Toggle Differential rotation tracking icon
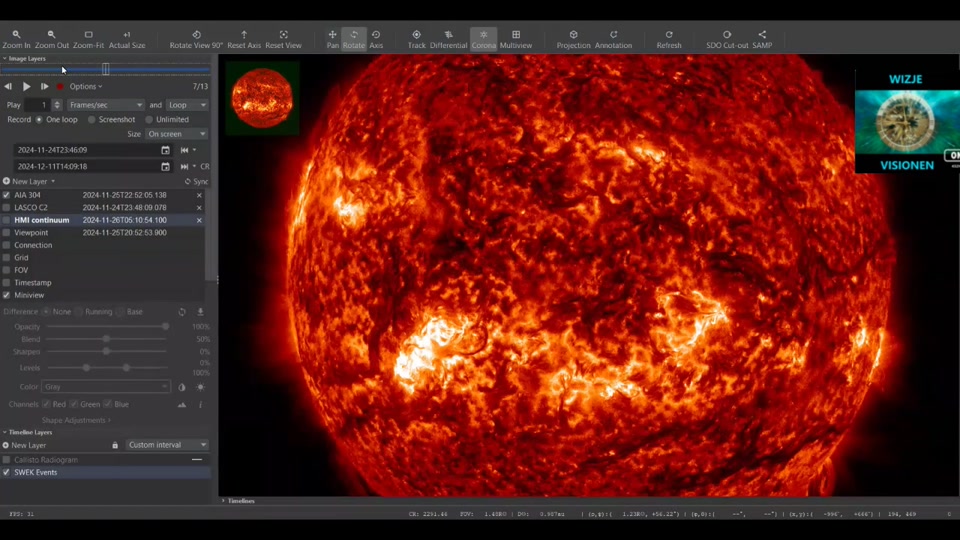The image size is (960, 540). (x=448, y=39)
